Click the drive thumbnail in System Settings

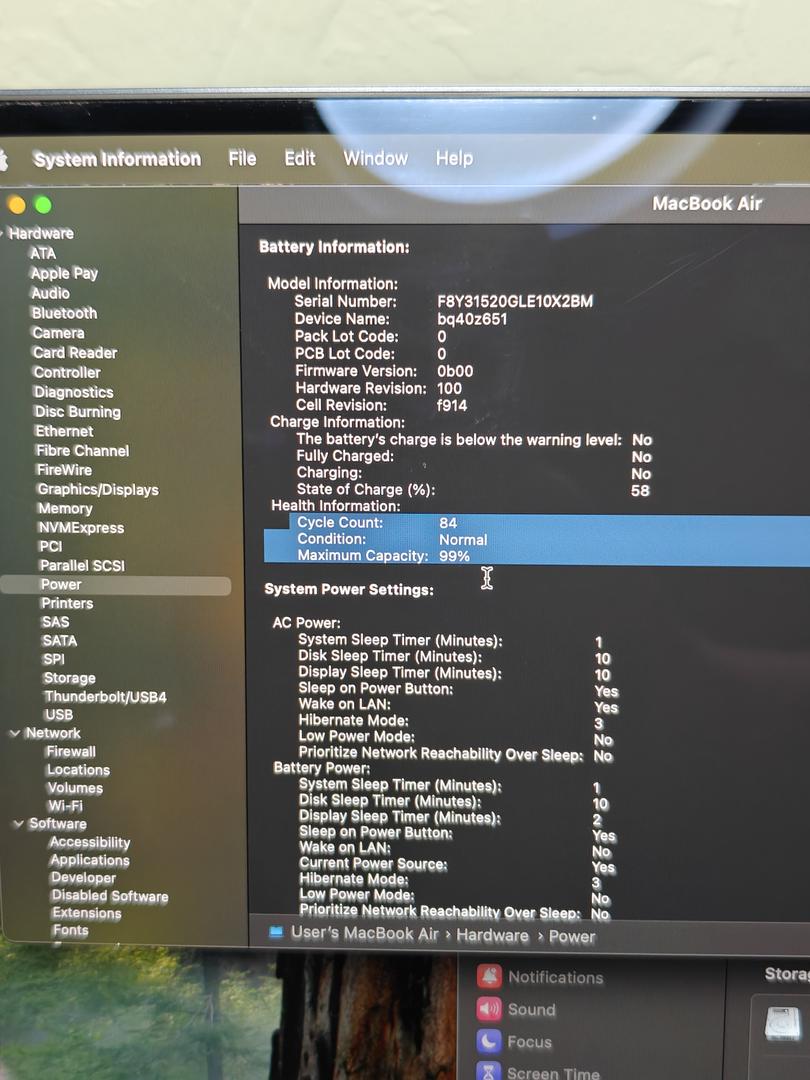coord(783,1024)
